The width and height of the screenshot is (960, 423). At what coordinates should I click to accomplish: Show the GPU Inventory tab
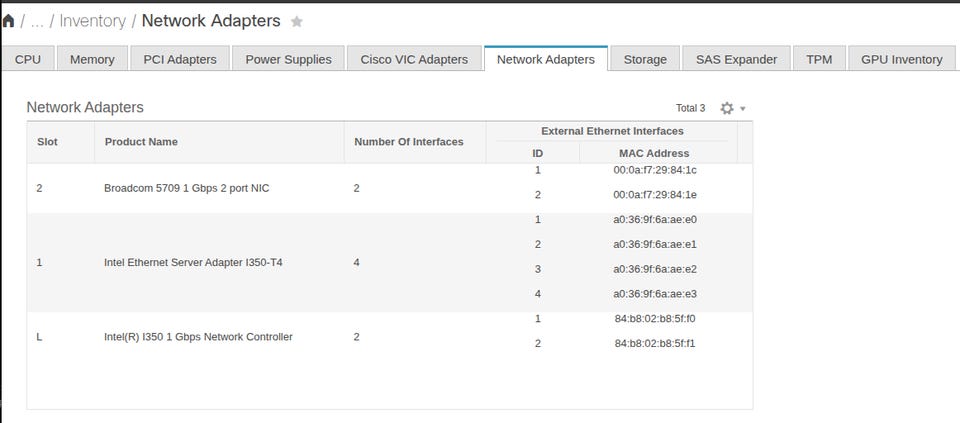coord(902,59)
